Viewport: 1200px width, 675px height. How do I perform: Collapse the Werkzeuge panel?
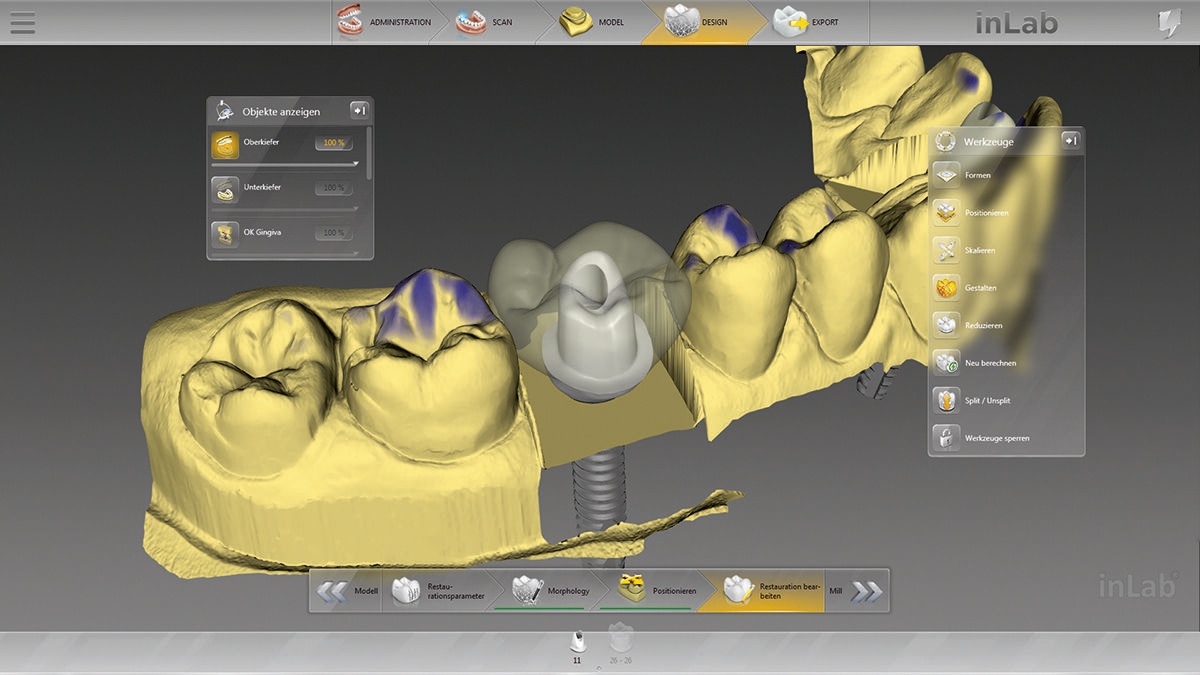point(1070,141)
